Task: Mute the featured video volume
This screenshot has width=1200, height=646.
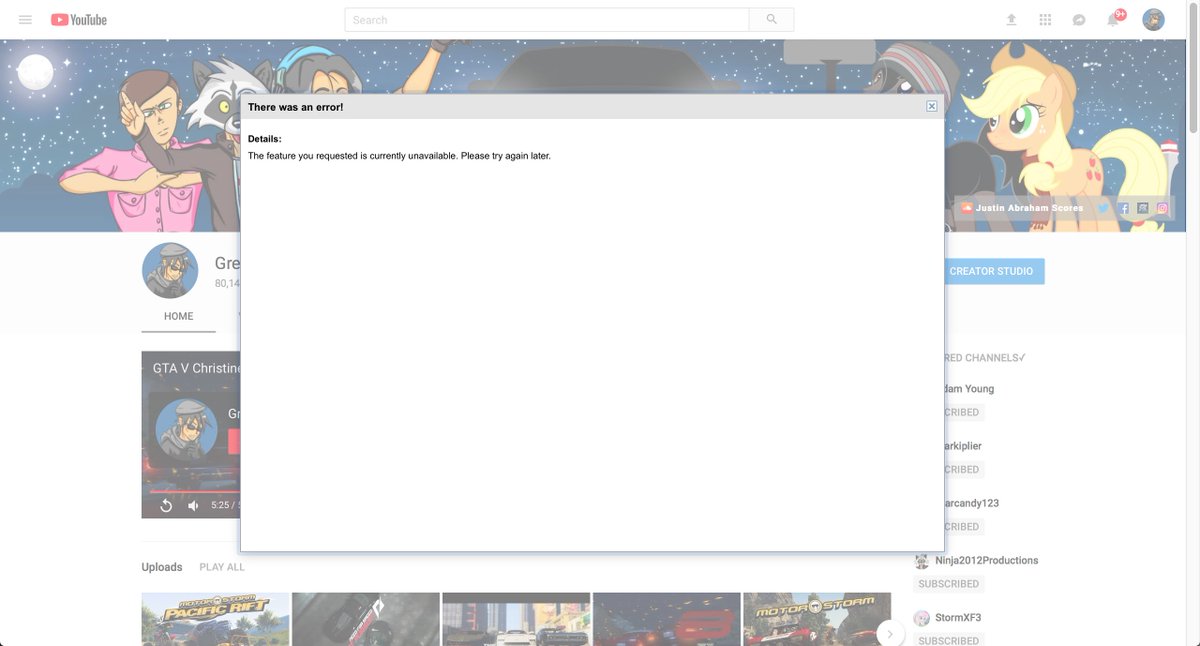Action: pyautogui.click(x=193, y=505)
